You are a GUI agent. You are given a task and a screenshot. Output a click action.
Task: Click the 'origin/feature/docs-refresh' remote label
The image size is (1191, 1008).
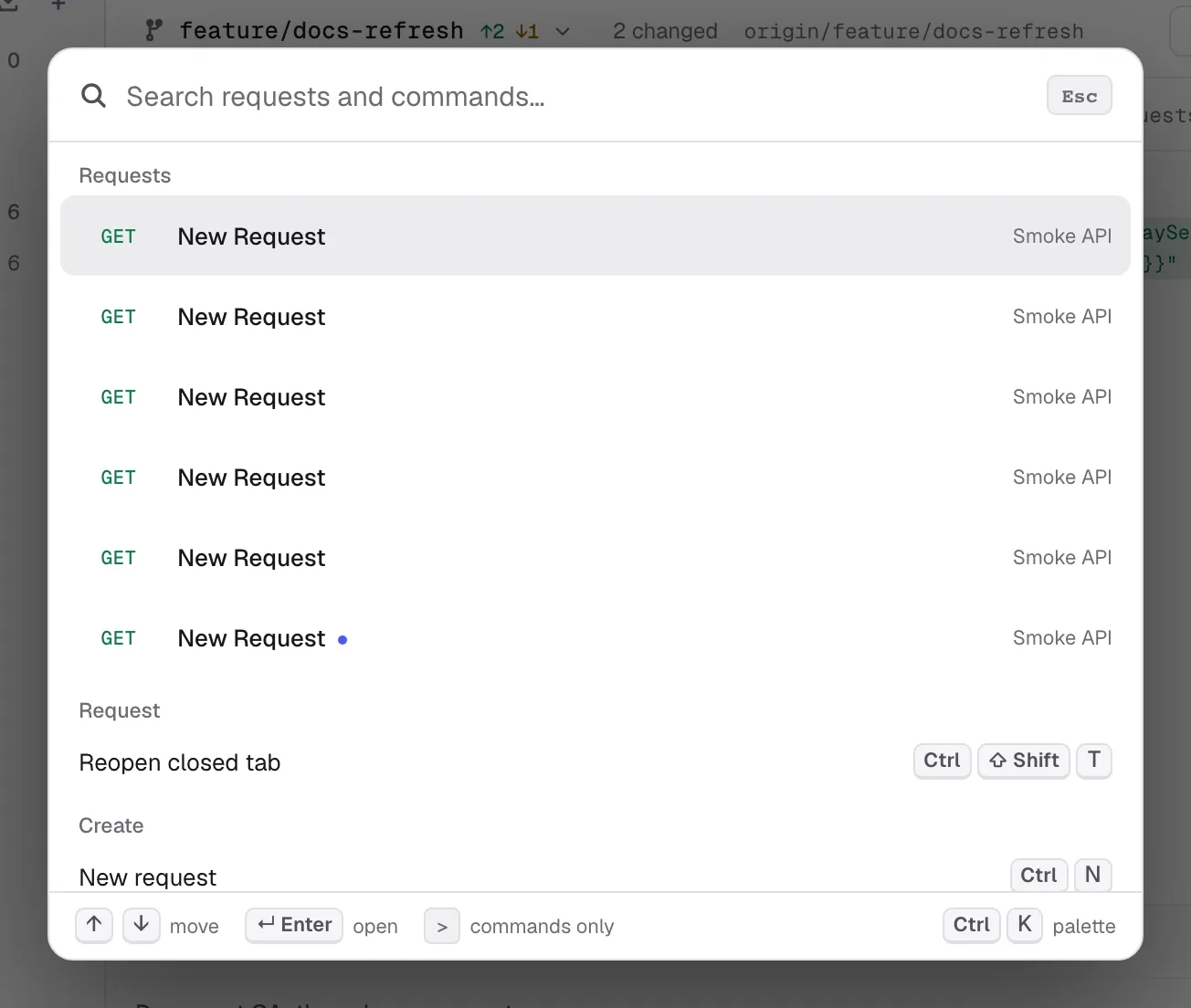tap(913, 31)
